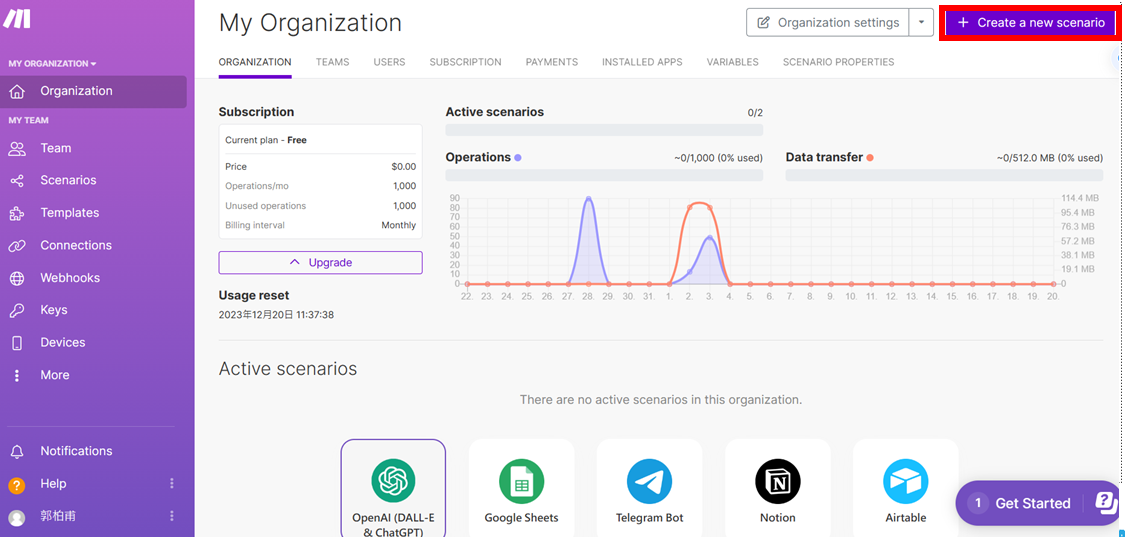Open Keys via its key icon

(17, 311)
